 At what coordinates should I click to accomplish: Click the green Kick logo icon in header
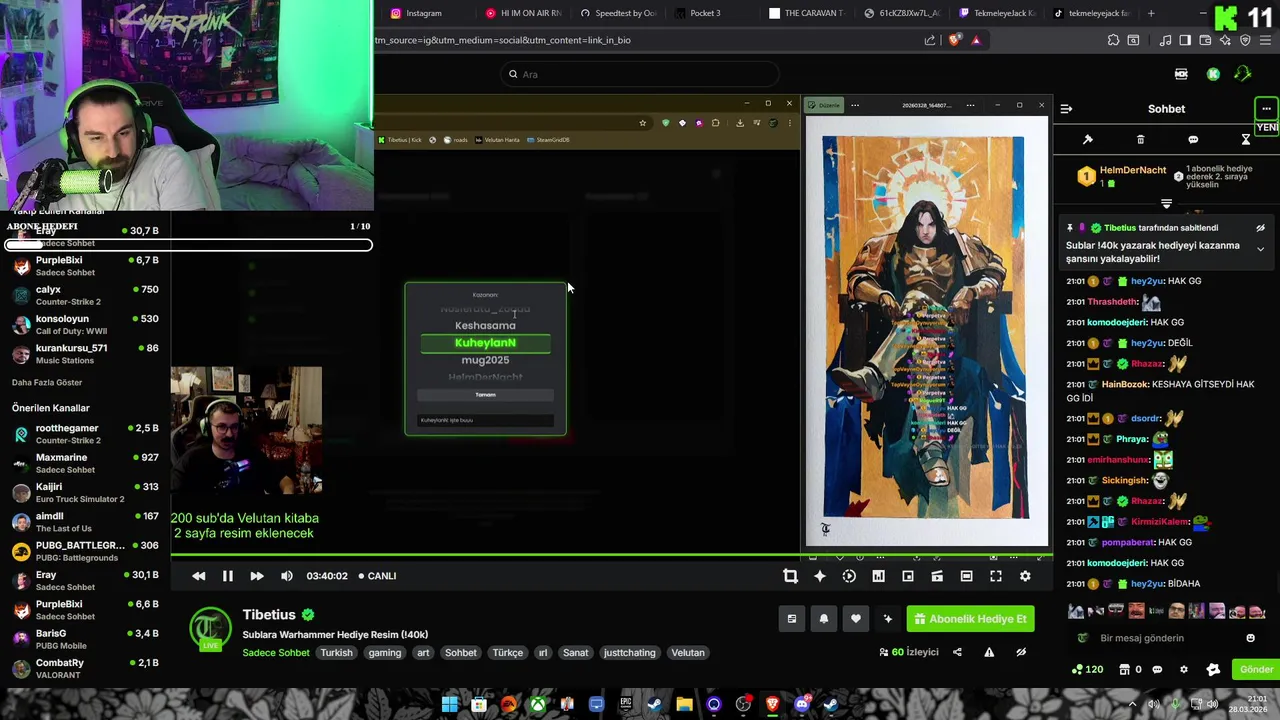pos(1213,74)
